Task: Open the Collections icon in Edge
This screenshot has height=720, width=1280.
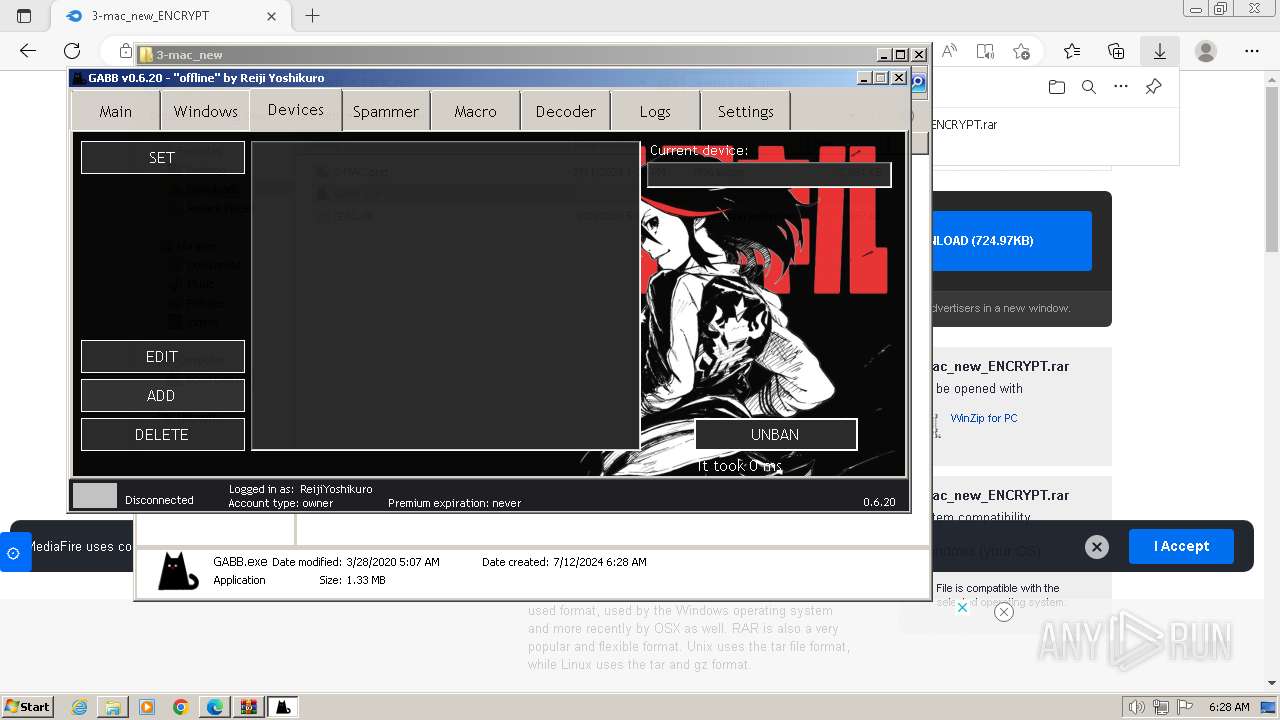Action: click(x=1116, y=51)
